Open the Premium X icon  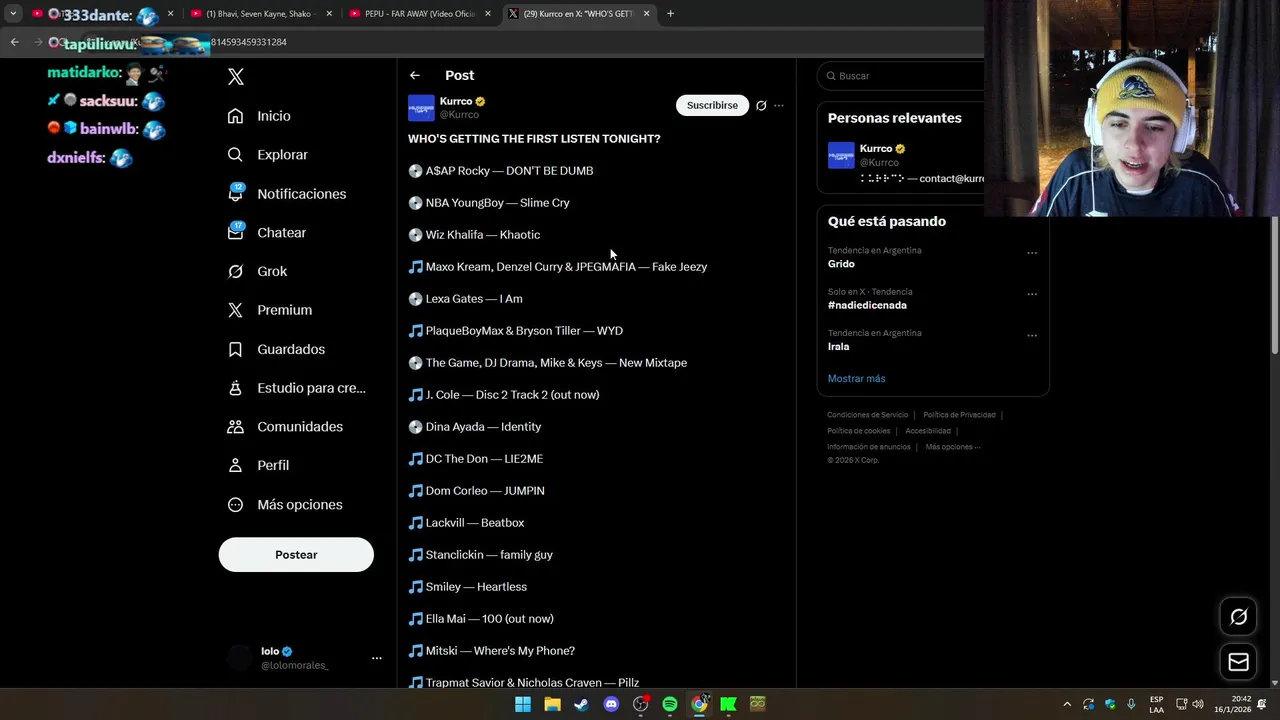coord(235,310)
